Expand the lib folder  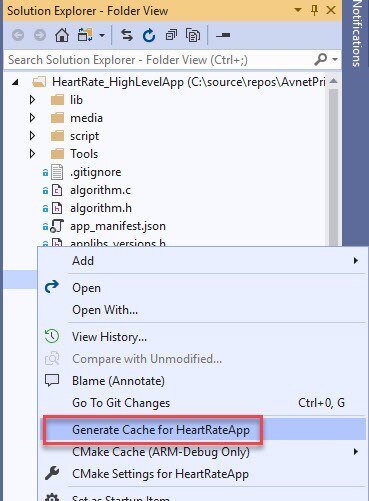click(x=32, y=100)
